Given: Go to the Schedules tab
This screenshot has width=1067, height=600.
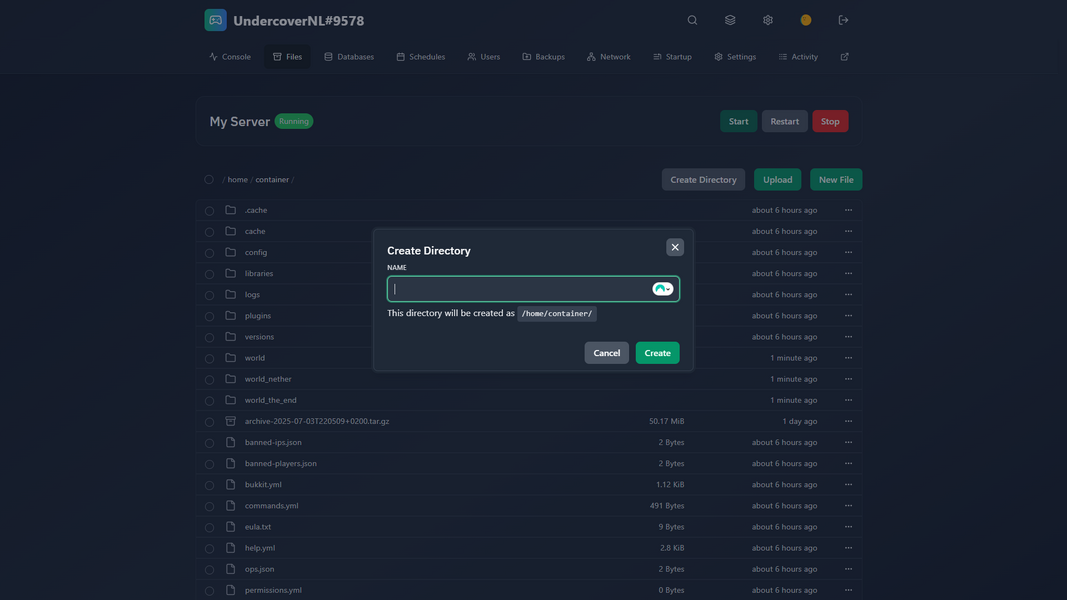Looking at the screenshot, I should point(421,56).
